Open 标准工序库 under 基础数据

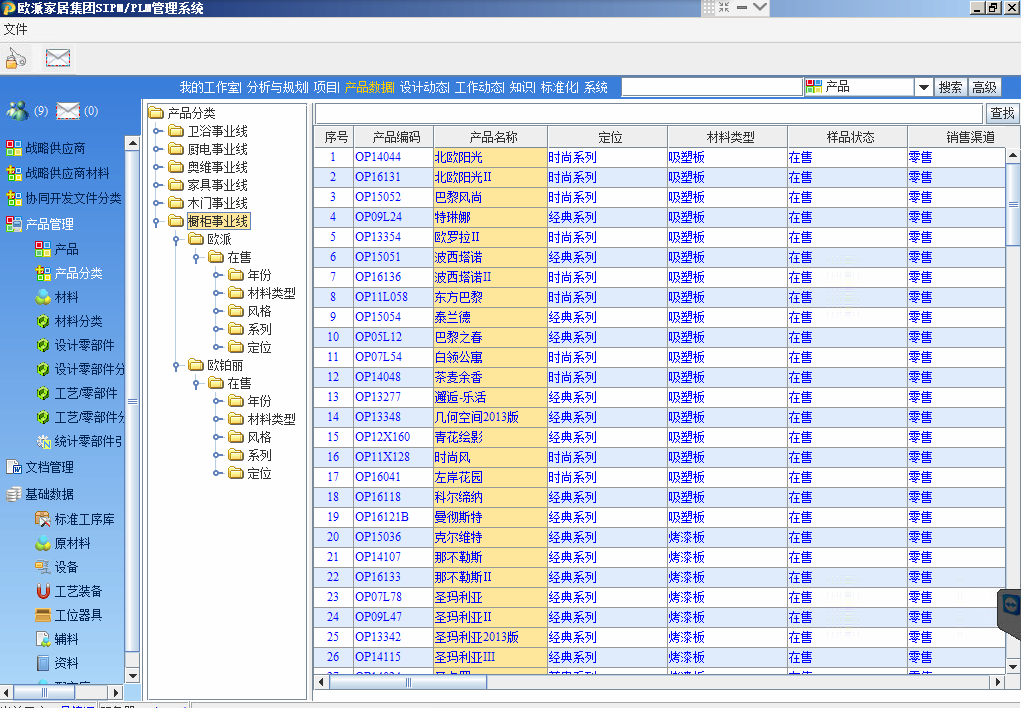point(84,519)
